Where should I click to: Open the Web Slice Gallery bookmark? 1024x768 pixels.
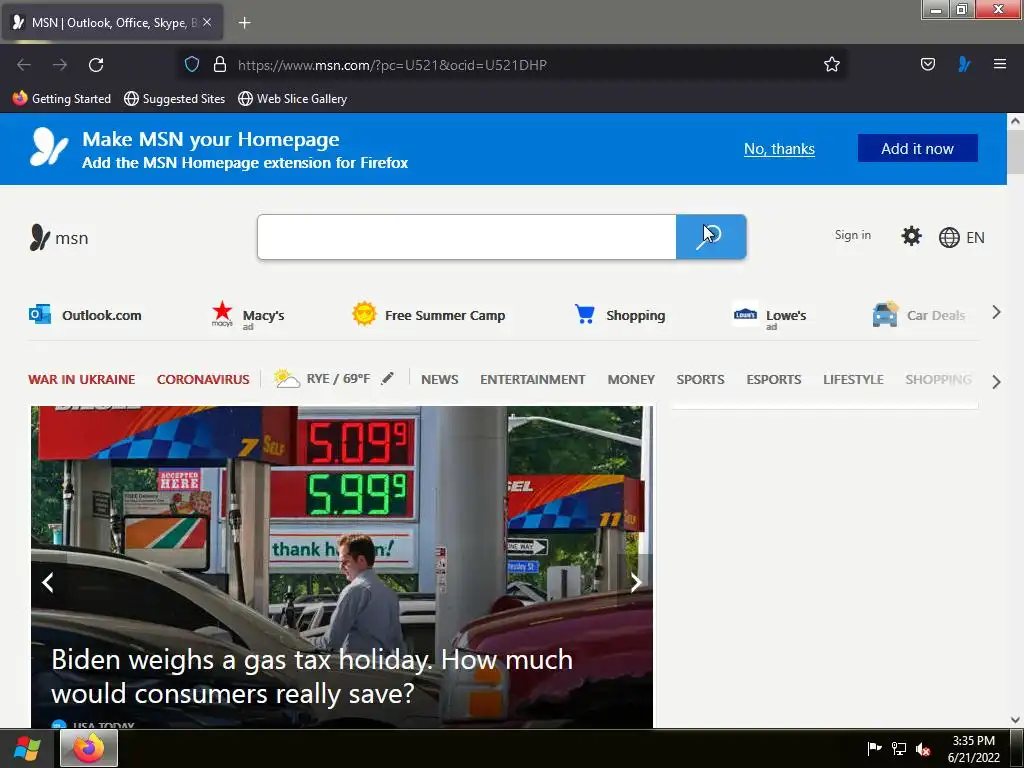click(293, 99)
